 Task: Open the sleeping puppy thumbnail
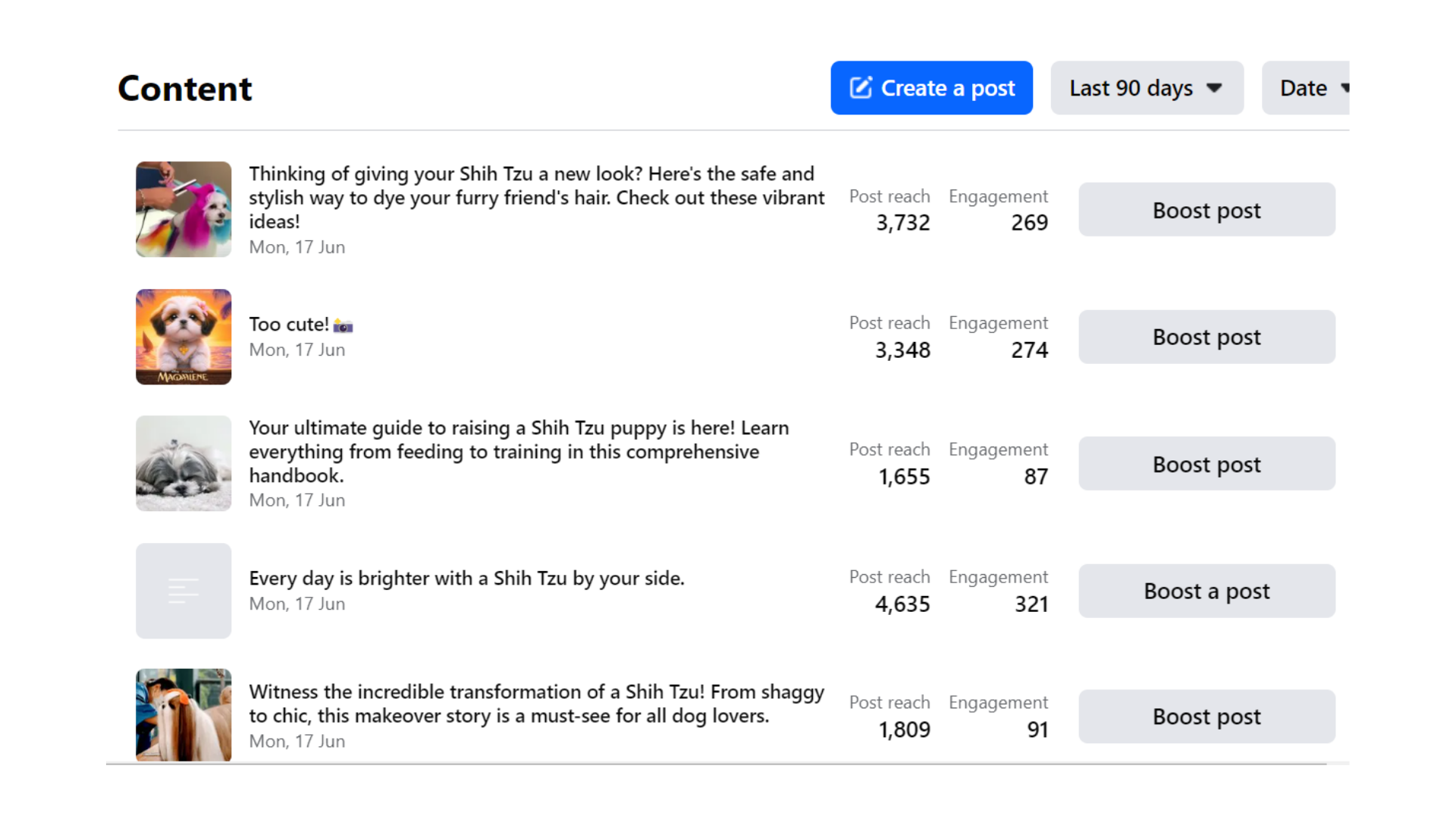tap(184, 463)
